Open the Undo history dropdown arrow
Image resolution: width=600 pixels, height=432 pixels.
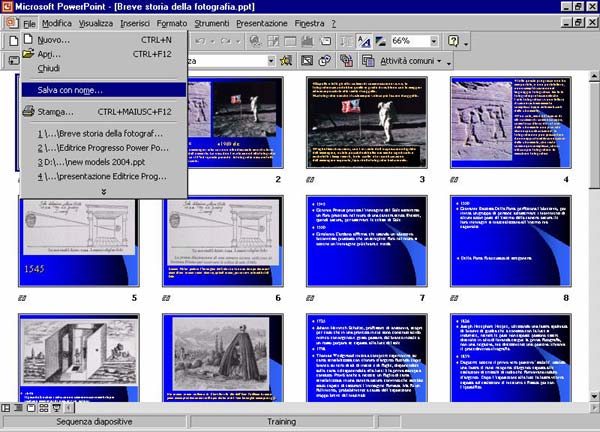click(213, 41)
